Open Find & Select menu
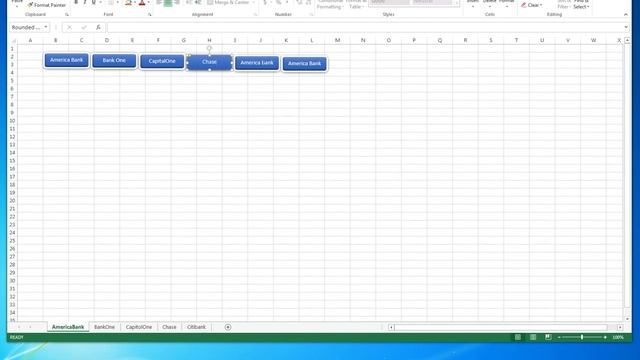The image size is (640, 360). 581,4
